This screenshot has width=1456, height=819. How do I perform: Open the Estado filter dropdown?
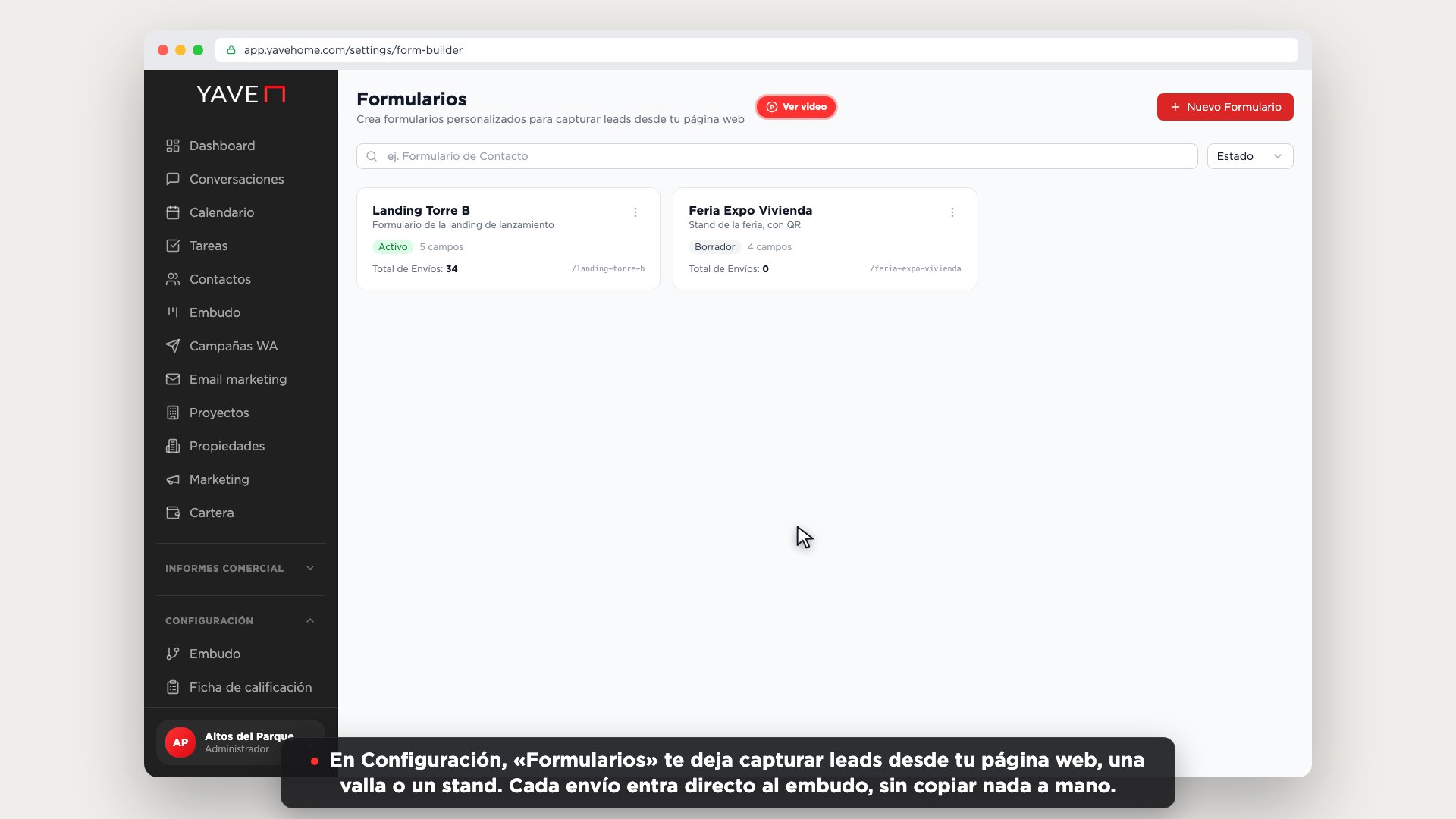coord(1250,156)
